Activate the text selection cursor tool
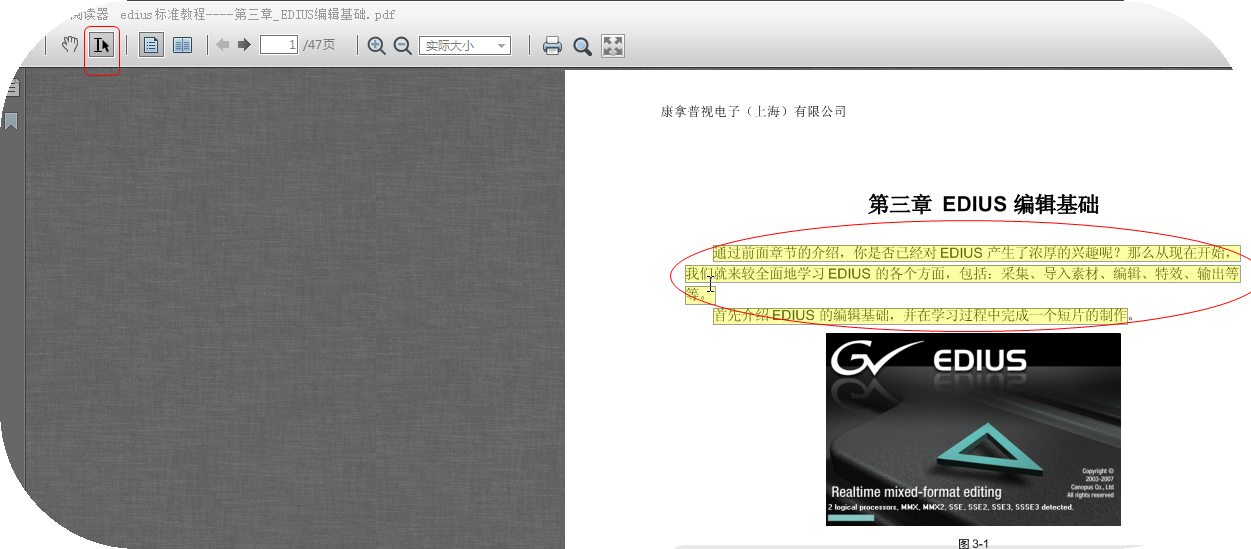Viewport: 1251px width, 549px height. (x=102, y=45)
